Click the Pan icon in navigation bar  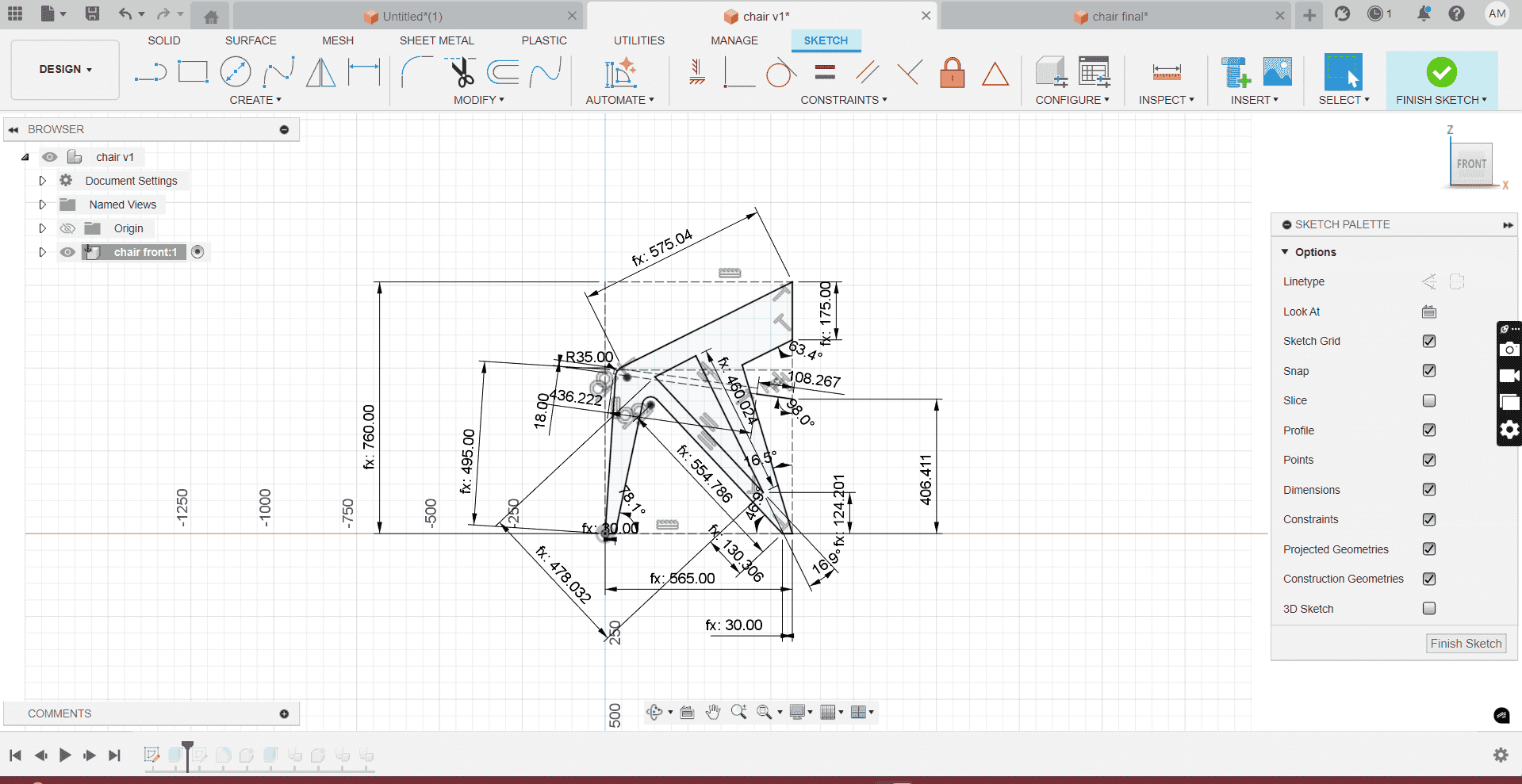click(x=712, y=712)
